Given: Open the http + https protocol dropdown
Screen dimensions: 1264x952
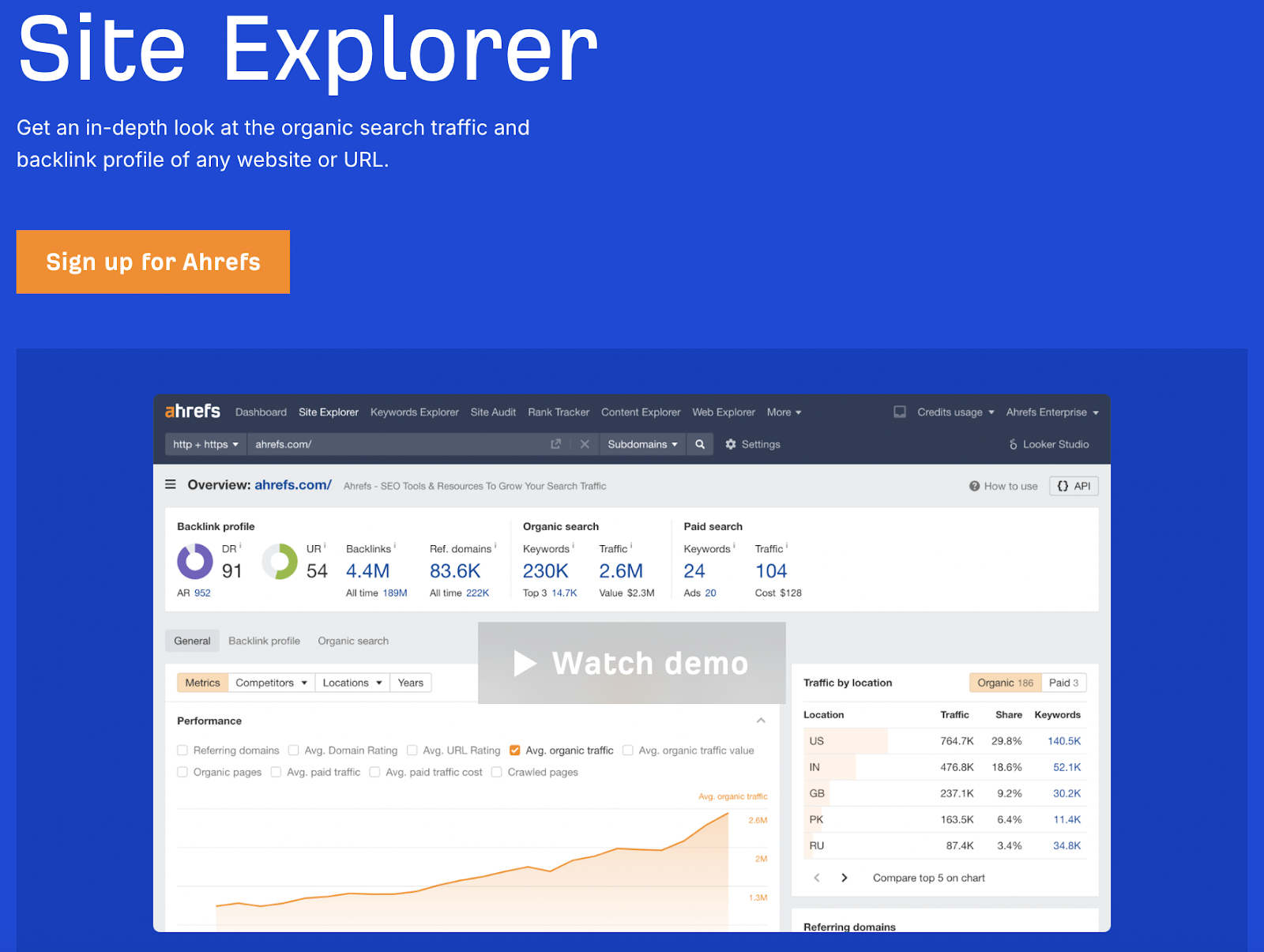Looking at the screenshot, I should tap(205, 445).
